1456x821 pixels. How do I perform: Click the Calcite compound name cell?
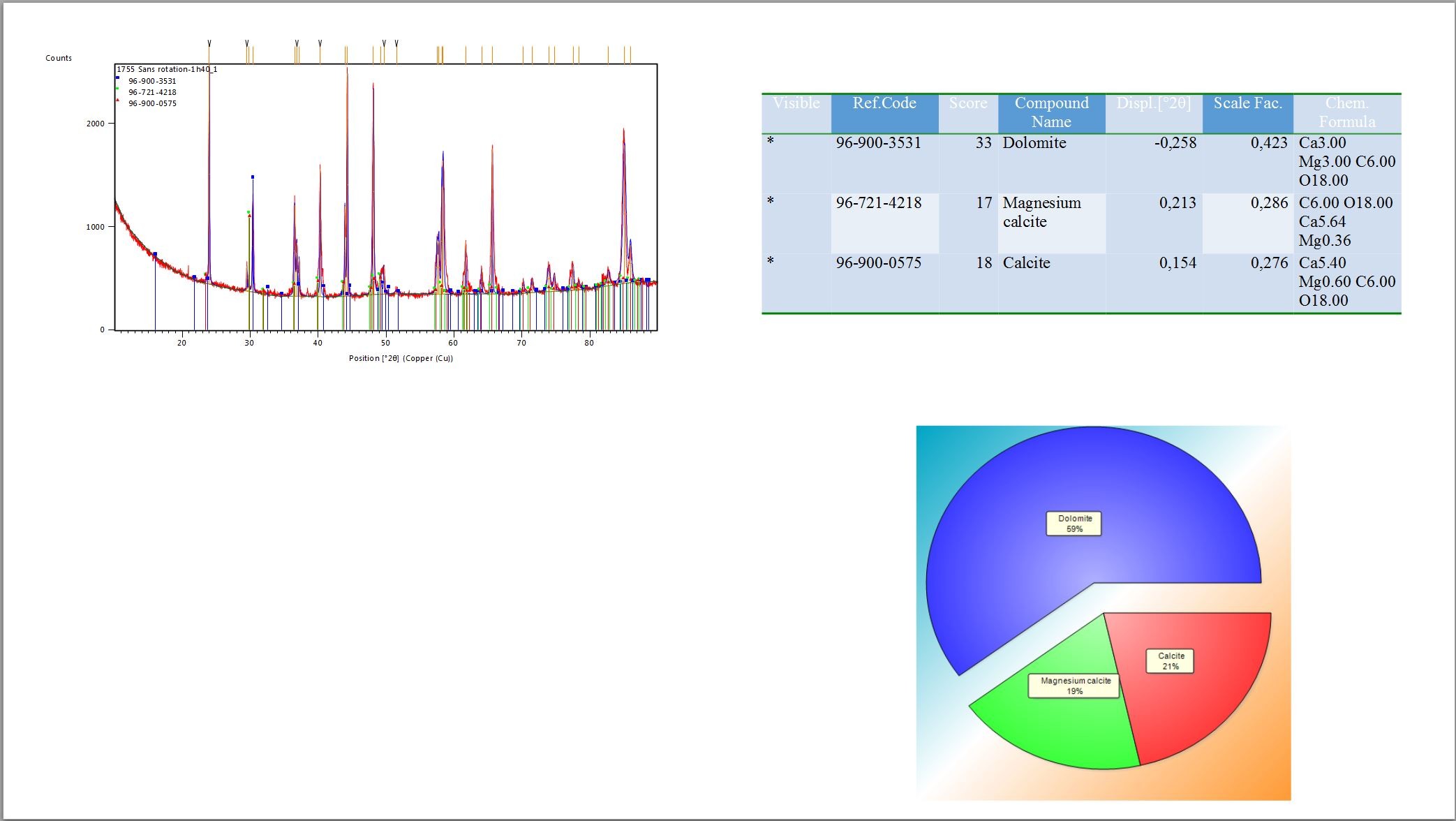point(1026,263)
